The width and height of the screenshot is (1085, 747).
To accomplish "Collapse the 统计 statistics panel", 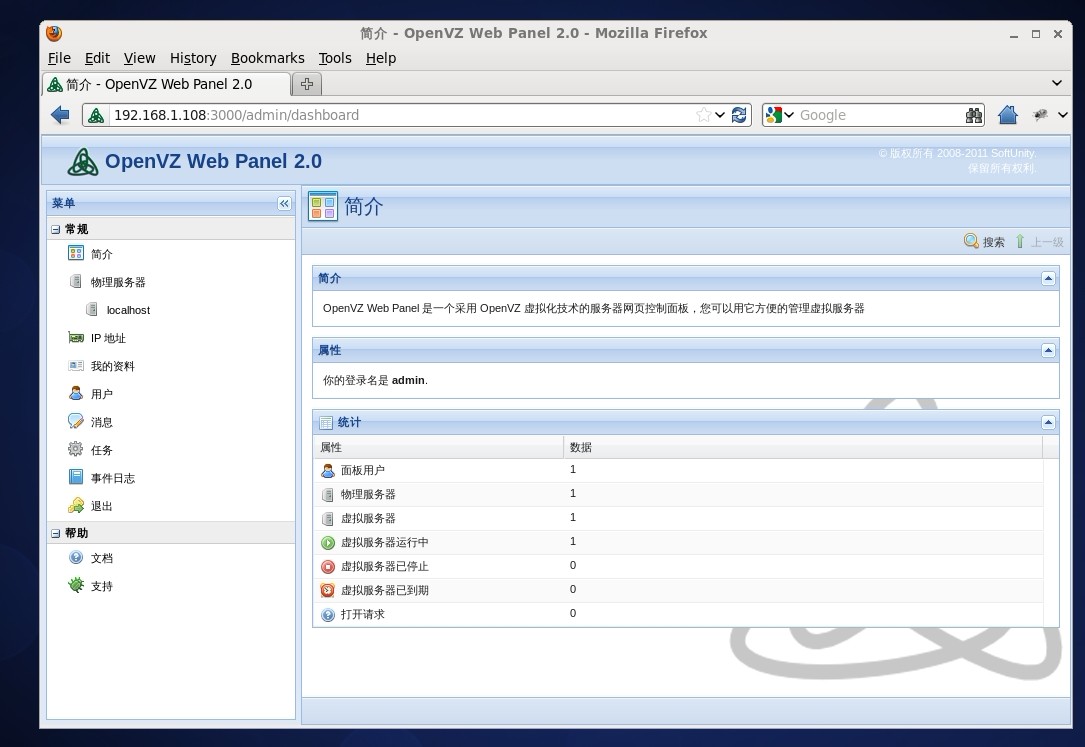I will point(1048,422).
